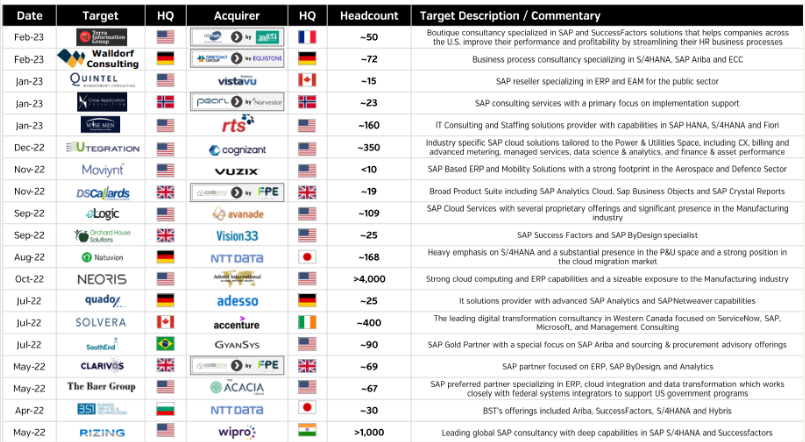Image resolution: width=805 pixels, height=442 pixels.
Task: Click 'SAP Success Factors and SAP ByDesign specialist' text
Action: pos(607,235)
